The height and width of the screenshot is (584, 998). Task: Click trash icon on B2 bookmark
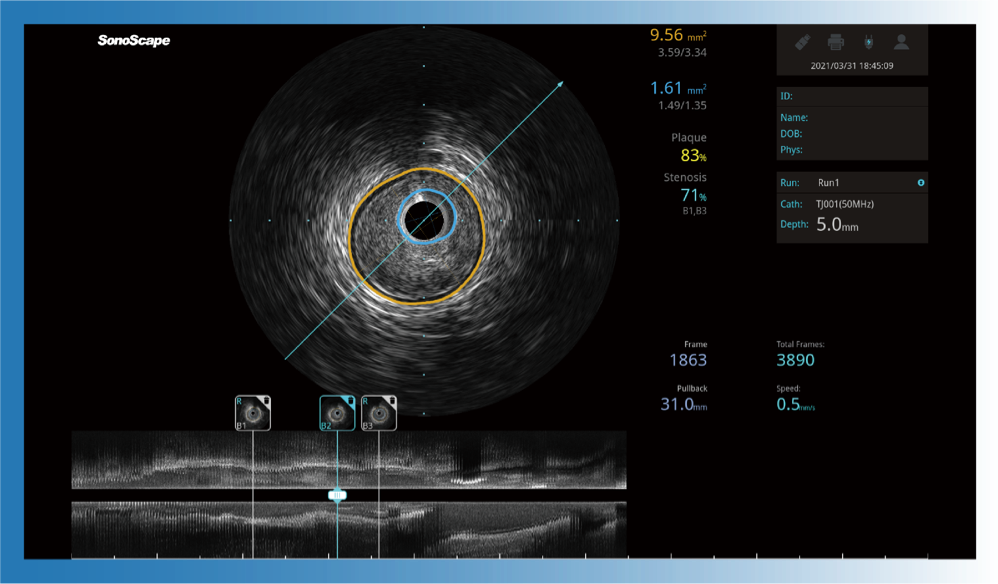click(x=349, y=402)
